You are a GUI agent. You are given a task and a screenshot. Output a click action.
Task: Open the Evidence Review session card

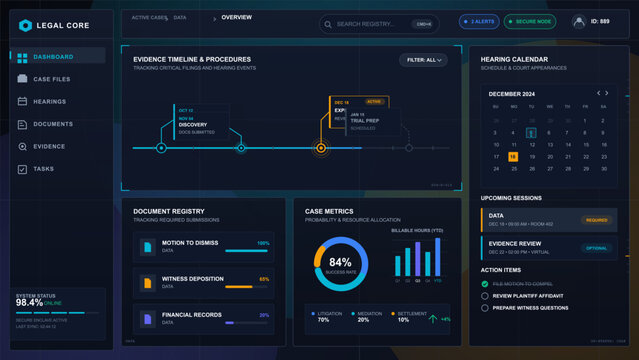(549, 248)
